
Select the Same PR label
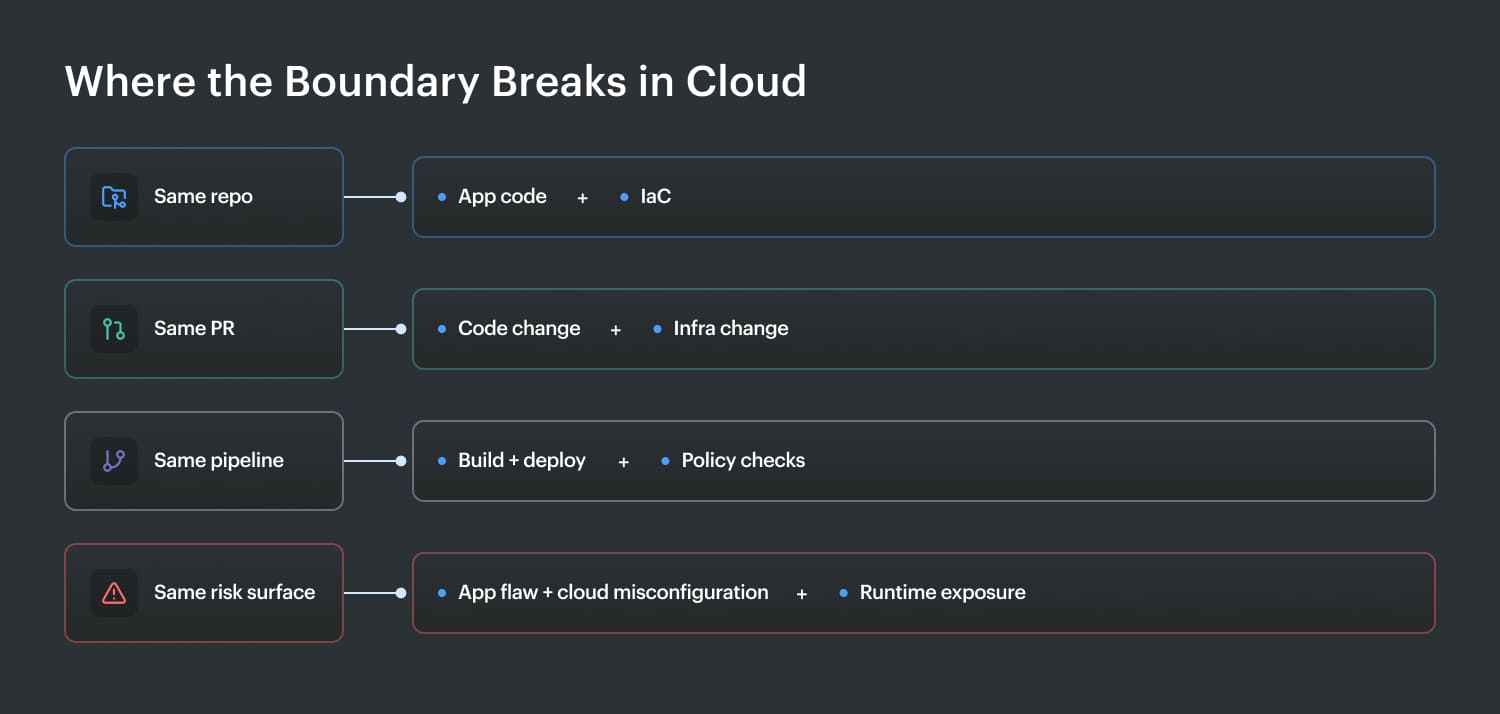pyautogui.click(x=194, y=329)
